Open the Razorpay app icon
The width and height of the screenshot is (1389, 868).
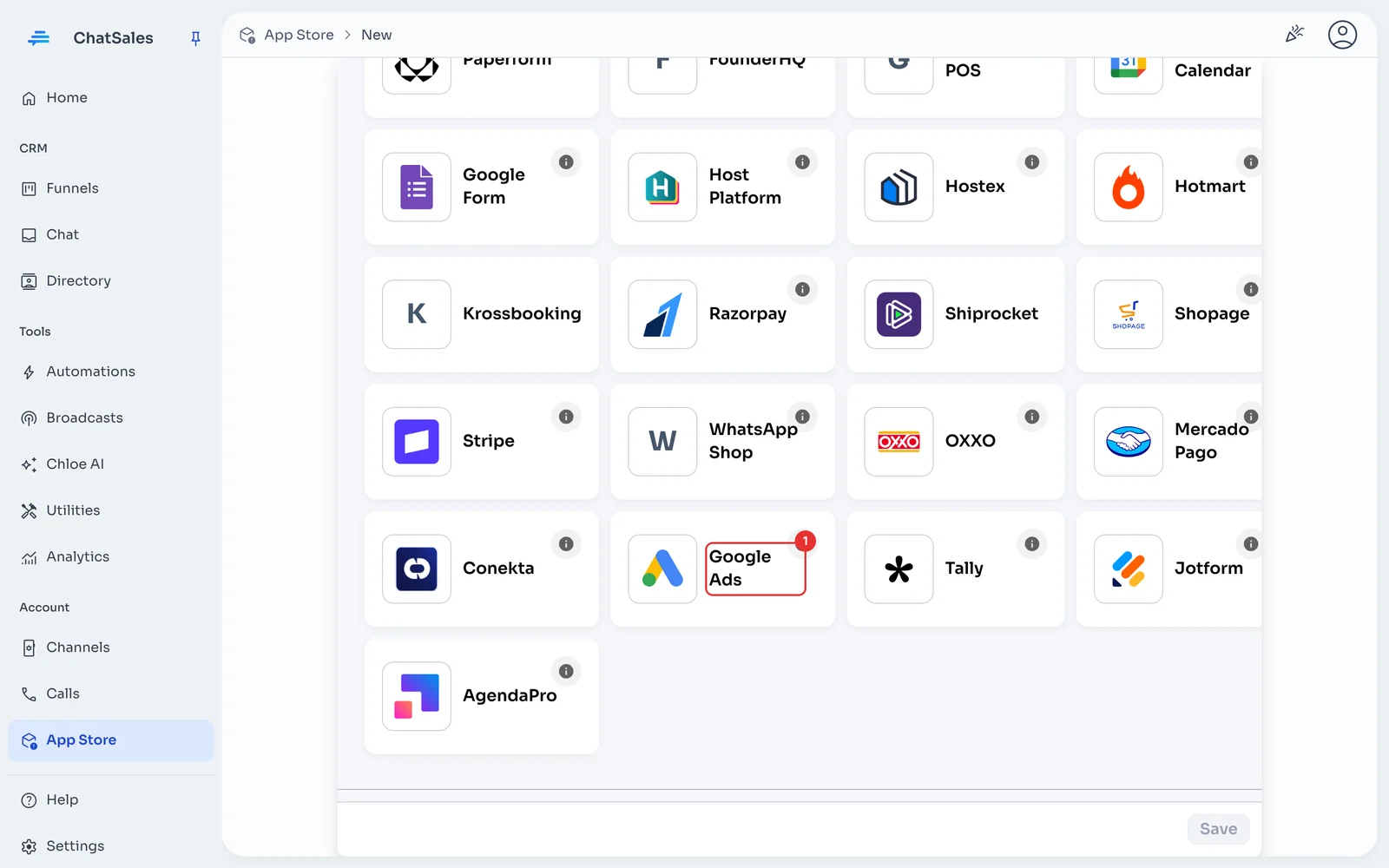coord(662,314)
